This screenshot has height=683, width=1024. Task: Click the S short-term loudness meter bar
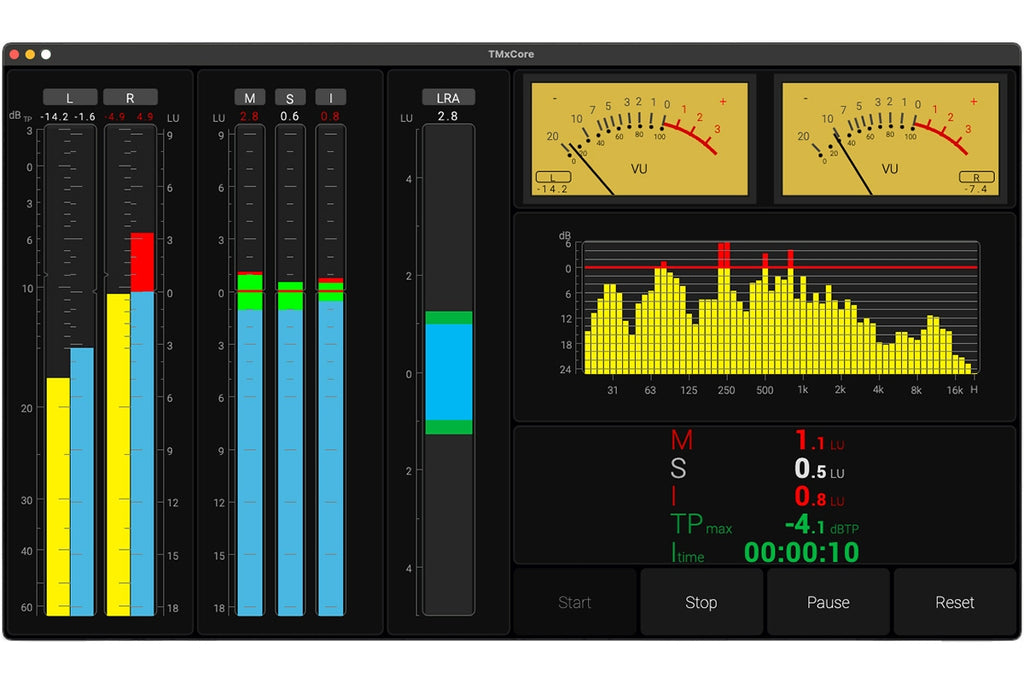[290, 370]
